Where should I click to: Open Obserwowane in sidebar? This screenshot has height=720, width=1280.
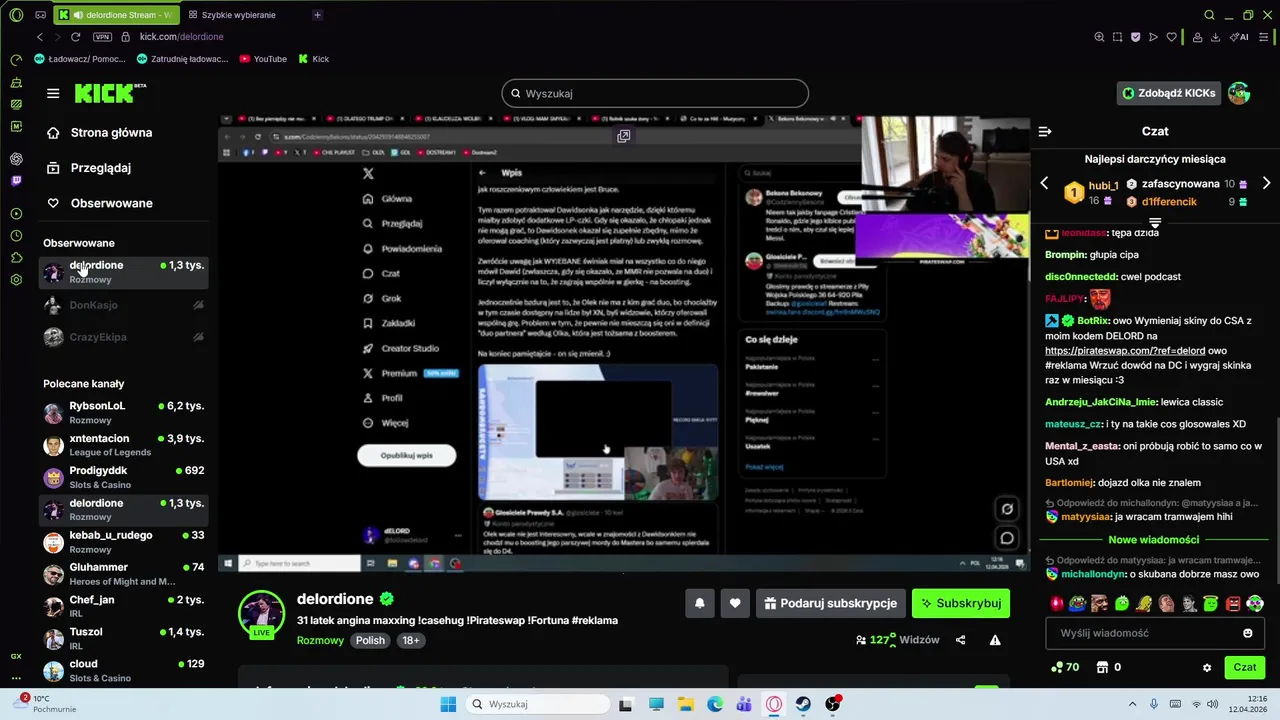click(111, 203)
